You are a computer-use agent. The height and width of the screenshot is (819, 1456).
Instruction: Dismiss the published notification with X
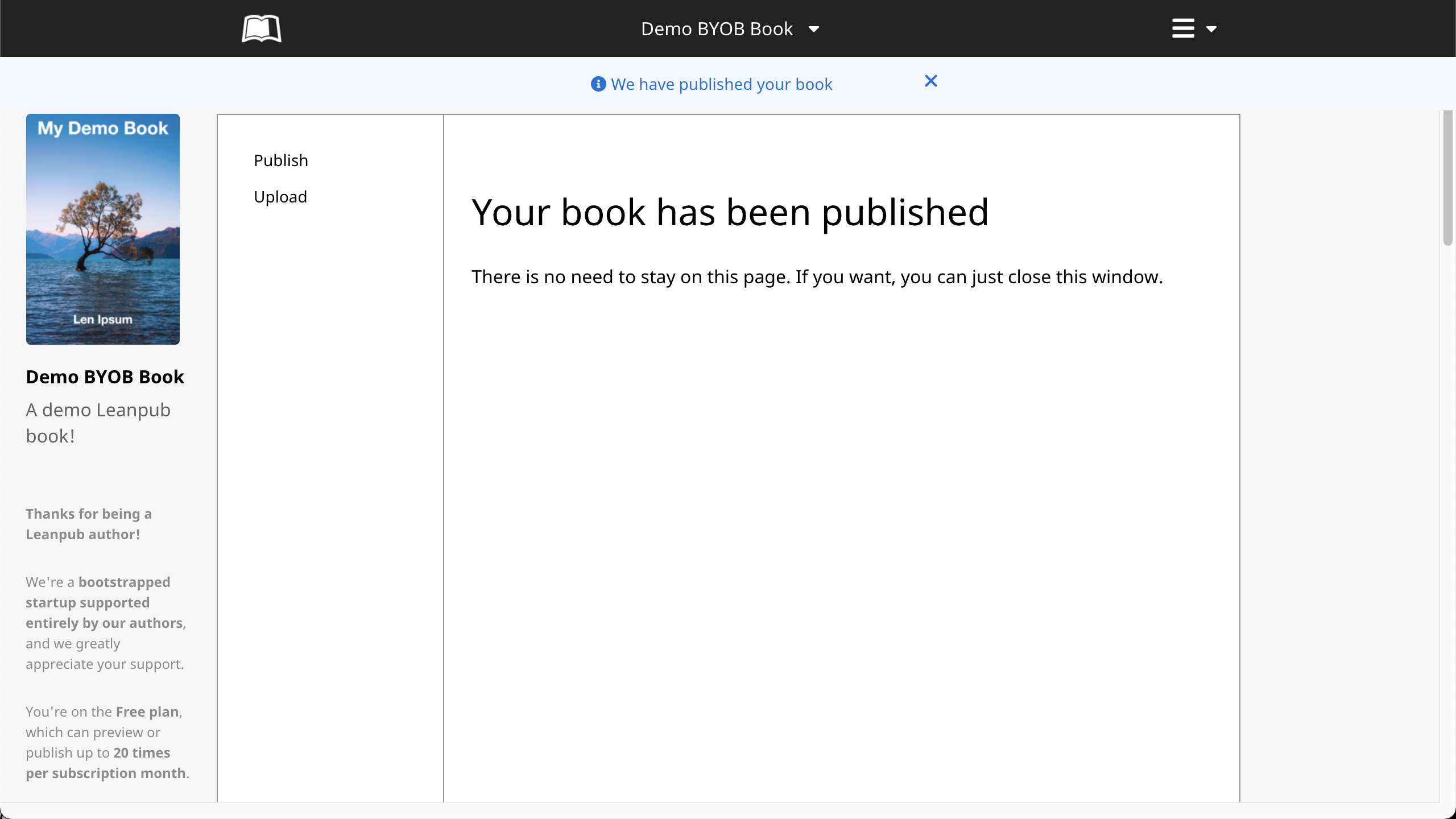pyautogui.click(x=930, y=81)
